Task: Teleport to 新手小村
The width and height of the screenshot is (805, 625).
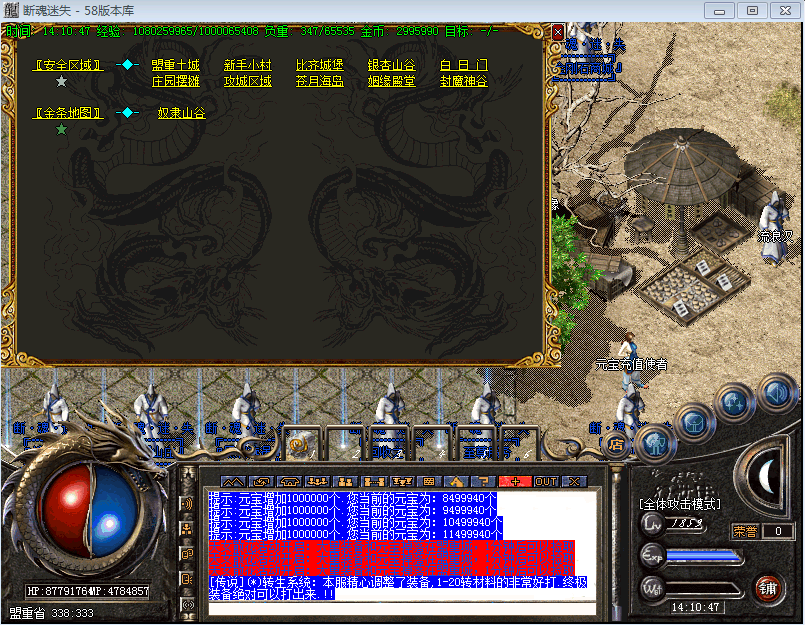Action: point(247,65)
